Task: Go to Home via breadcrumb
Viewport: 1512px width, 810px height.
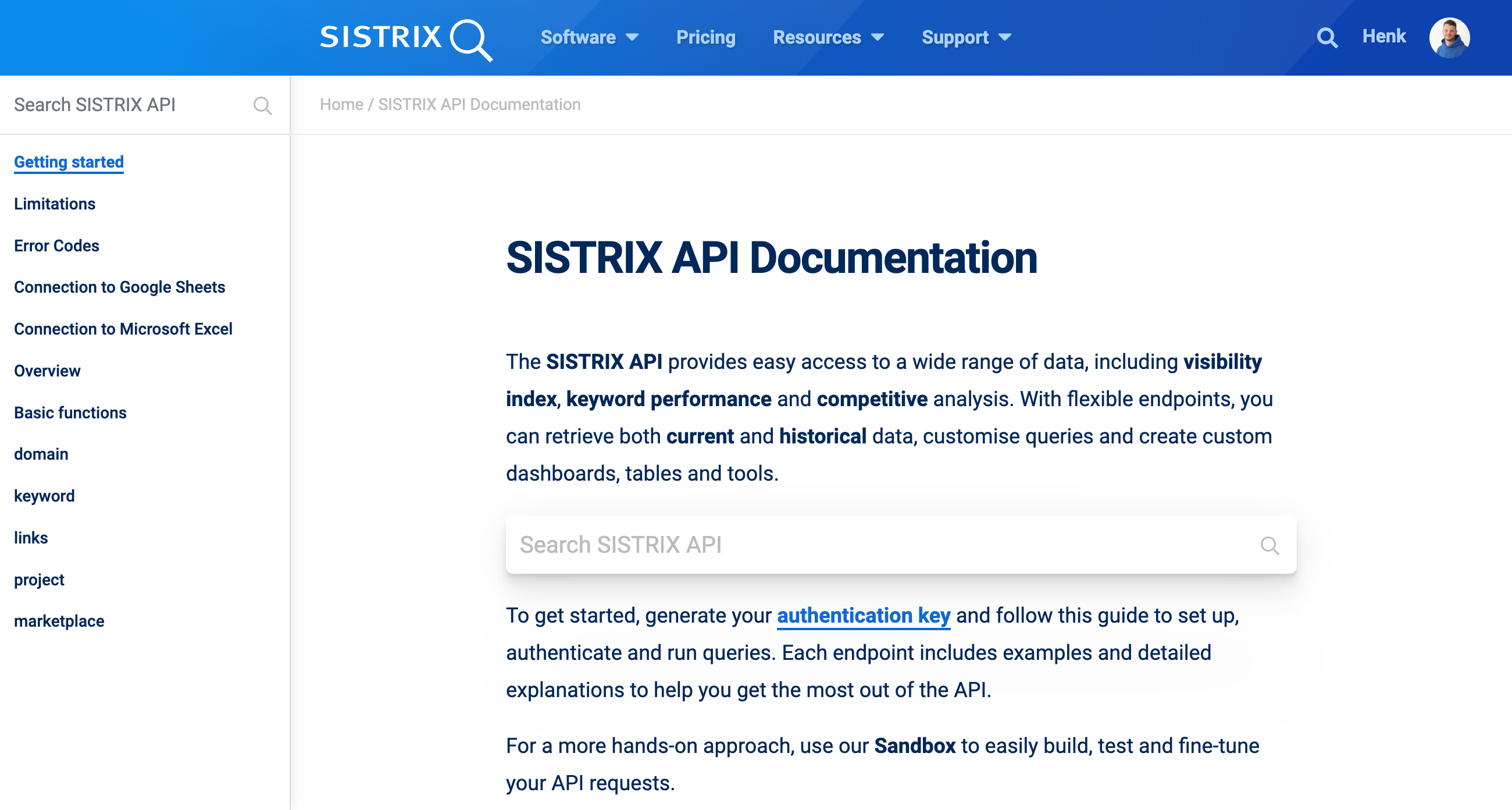Action: (x=341, y=105)
